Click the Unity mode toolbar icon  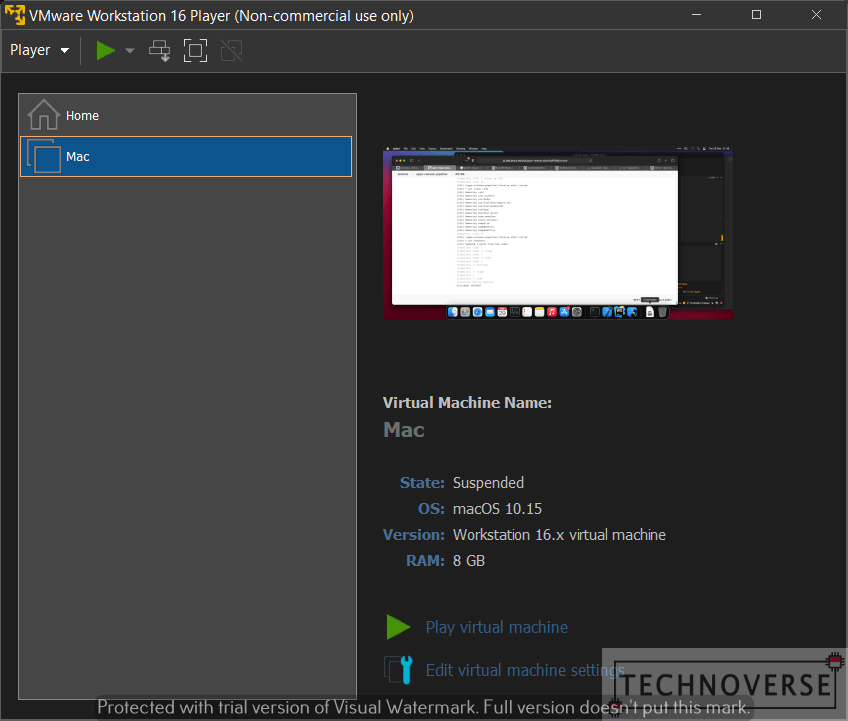coord(231,51)
